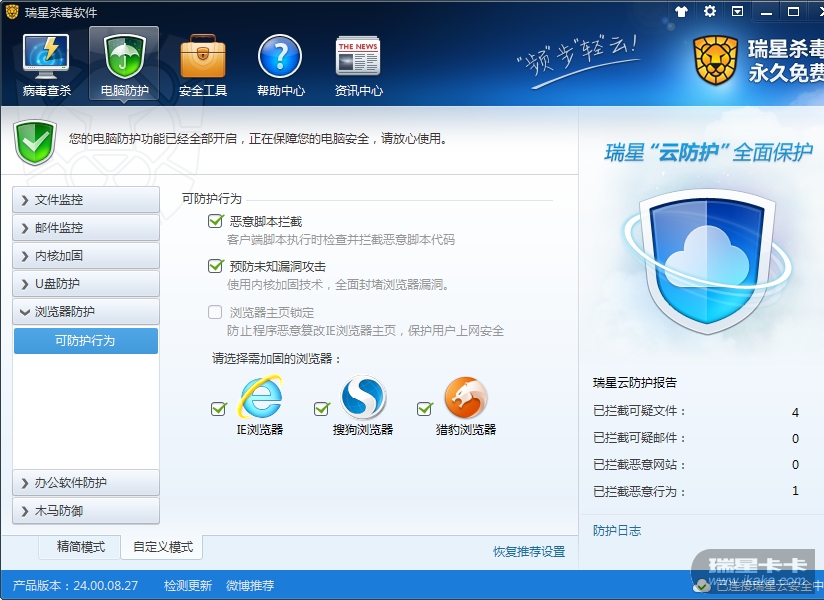This screenshot has height=600, width=824.
Task: Click the 瑞星"云防护"全面保护 banner text
Action: (708, 152)
